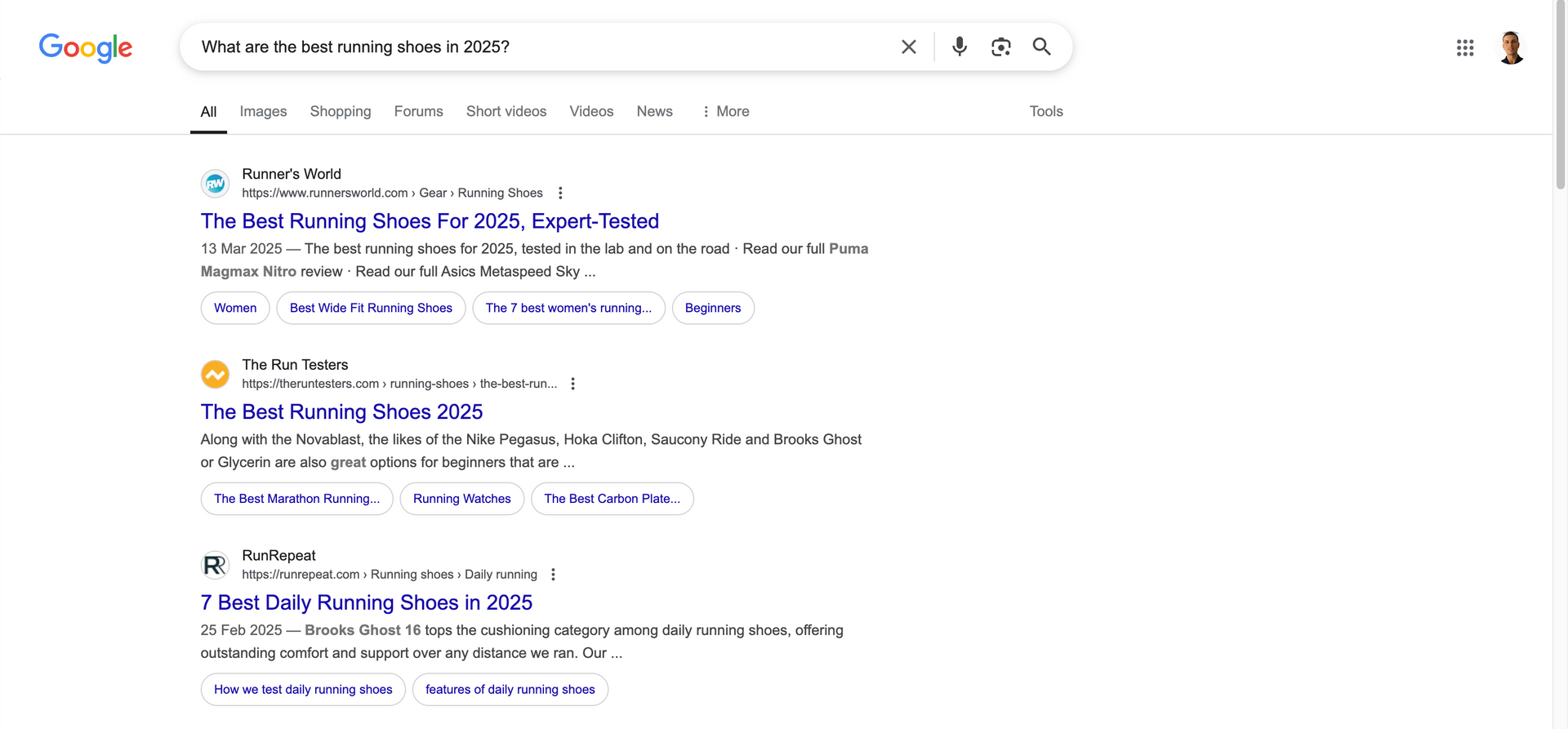Switch to the Videos tab
The height and width of the screenshot is (729, 1568).
(591, 112)
